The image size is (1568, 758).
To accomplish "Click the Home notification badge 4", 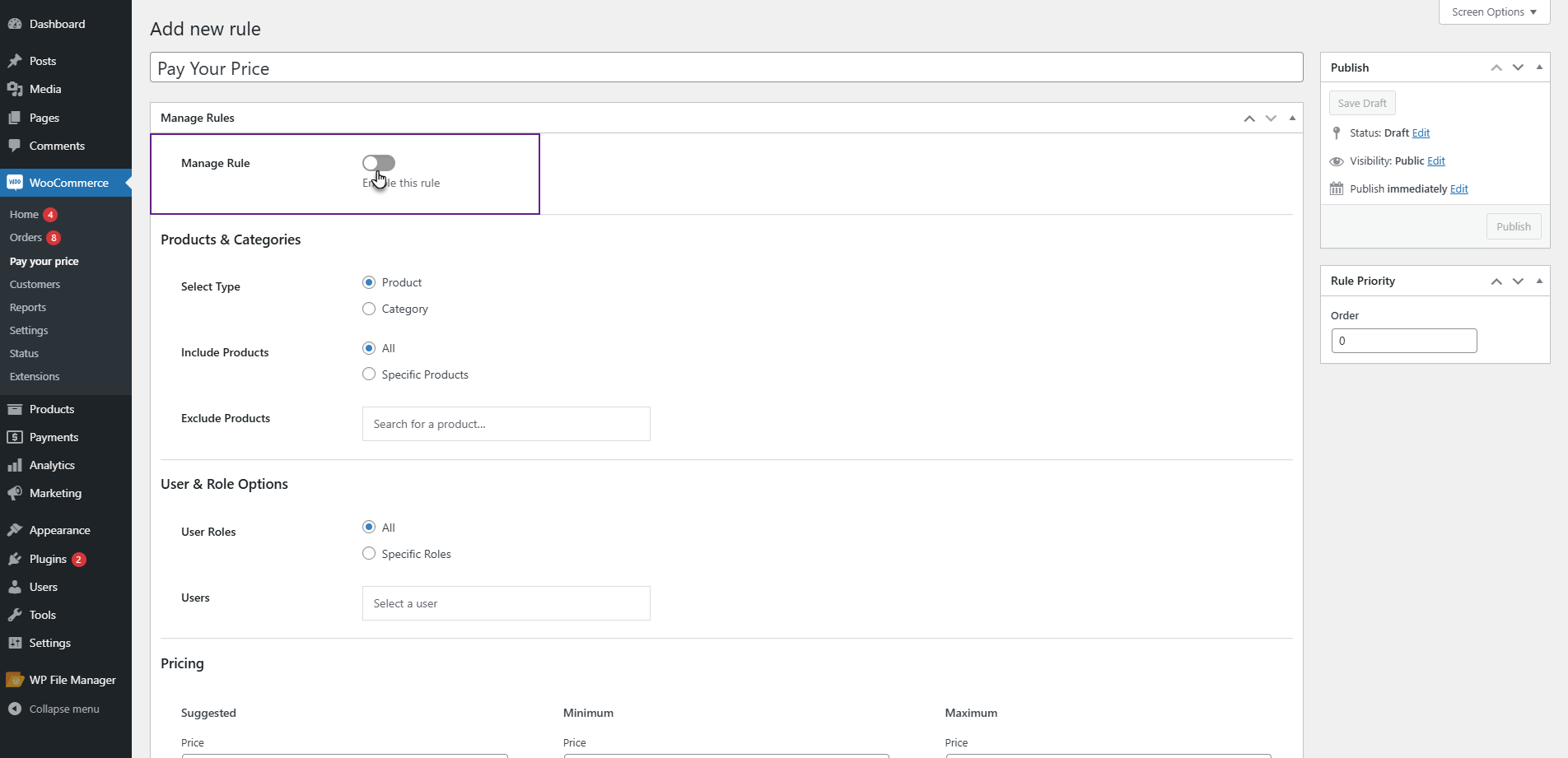I will click(50, 214).
